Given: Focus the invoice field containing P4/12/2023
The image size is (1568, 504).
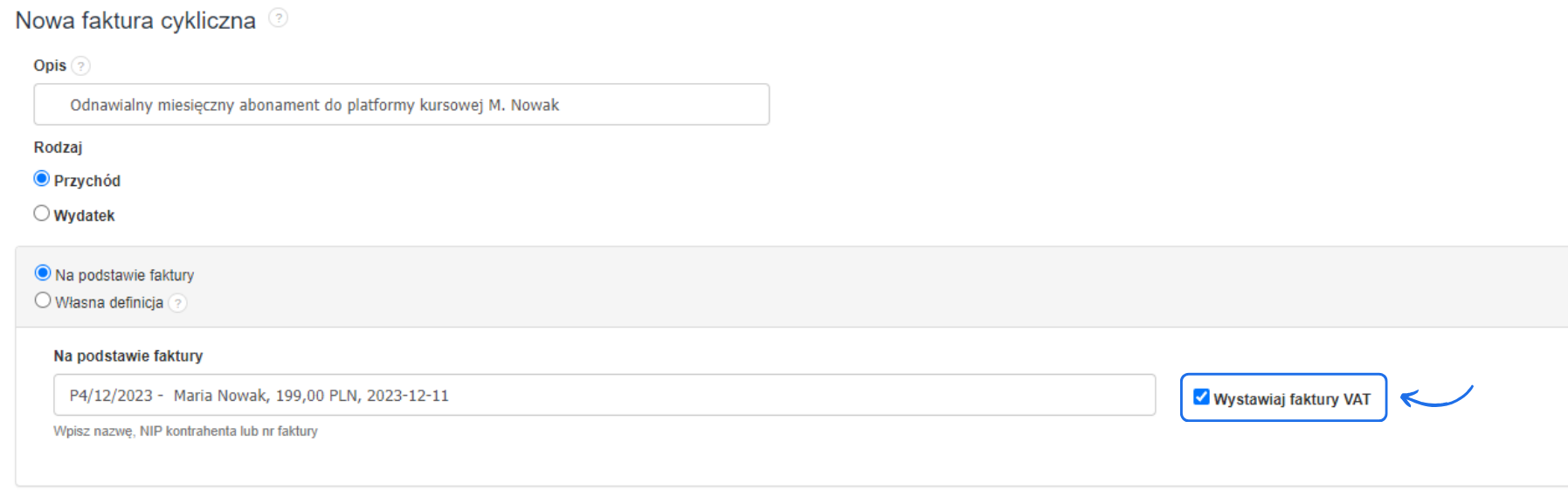Looking at the screenshot, I should (604, 396).
